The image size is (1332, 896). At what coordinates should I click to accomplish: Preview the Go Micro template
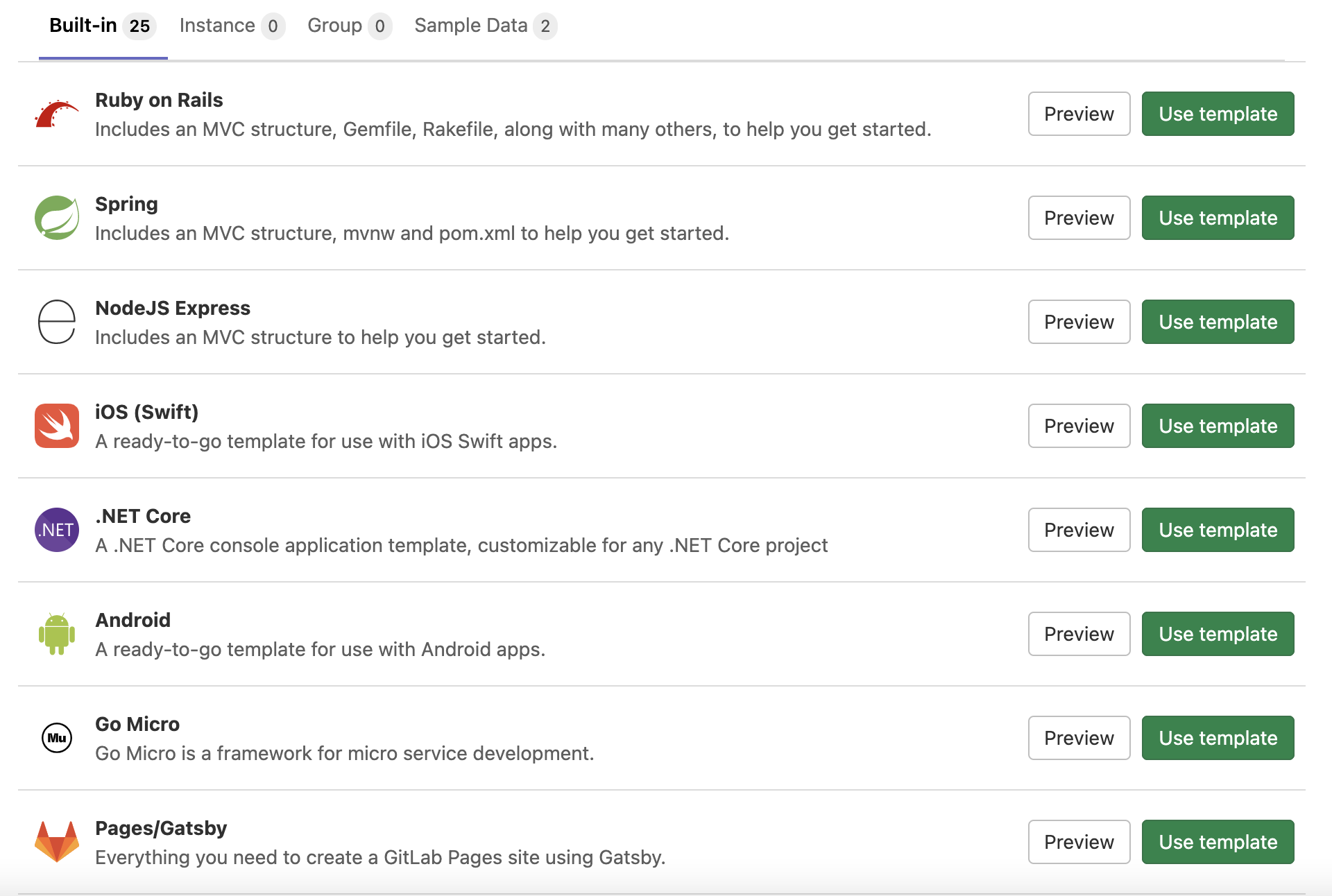coord(1078,738)
